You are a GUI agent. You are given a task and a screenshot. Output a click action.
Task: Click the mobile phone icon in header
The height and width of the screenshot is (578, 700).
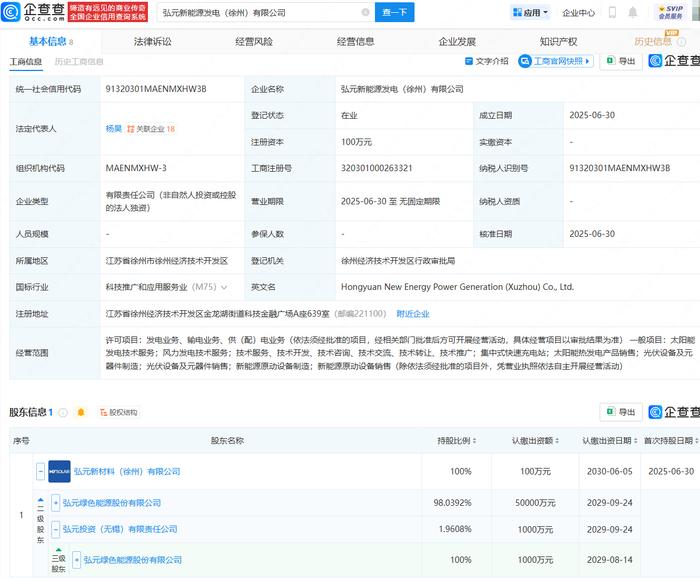click(x=612, y=12)
